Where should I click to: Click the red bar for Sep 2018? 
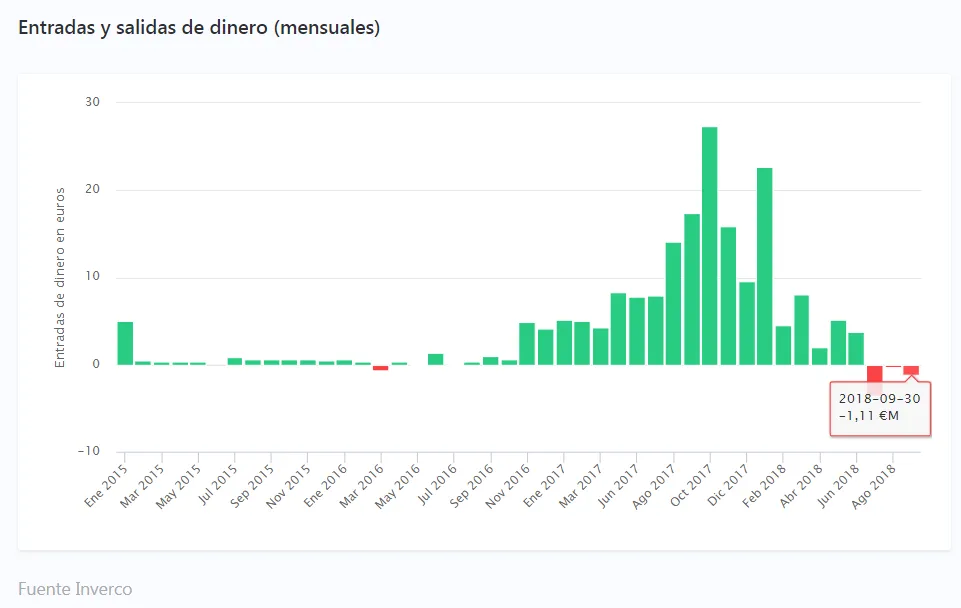911,370
